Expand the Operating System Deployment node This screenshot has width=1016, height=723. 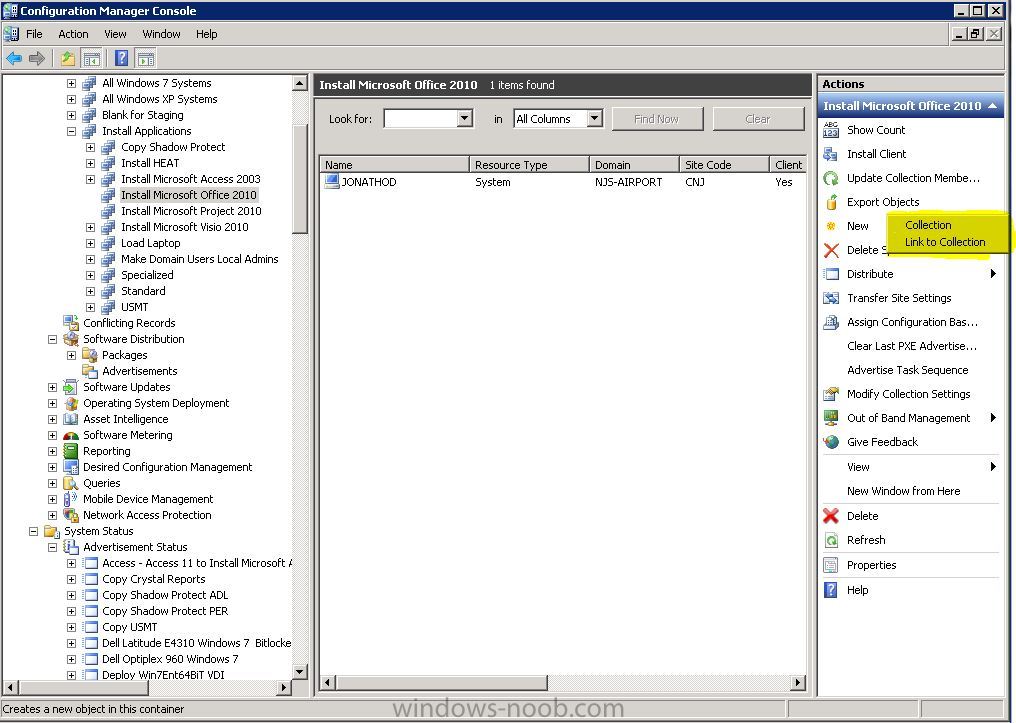pyautogui.click(x=52, y=403)
